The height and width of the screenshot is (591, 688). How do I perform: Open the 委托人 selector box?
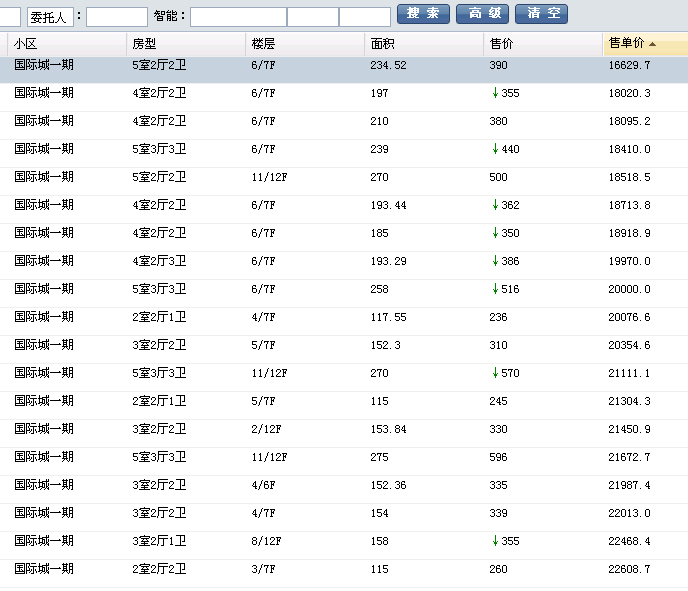coord(50,17)
